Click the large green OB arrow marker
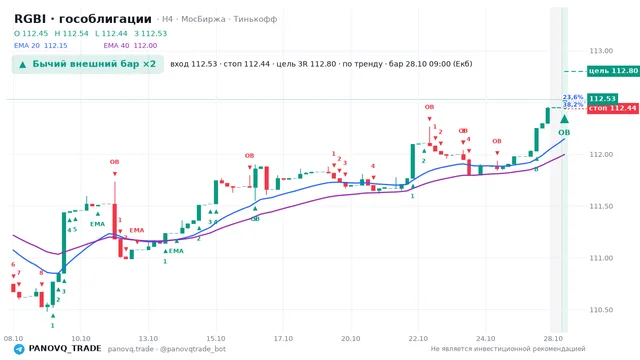 coord(564,119)
